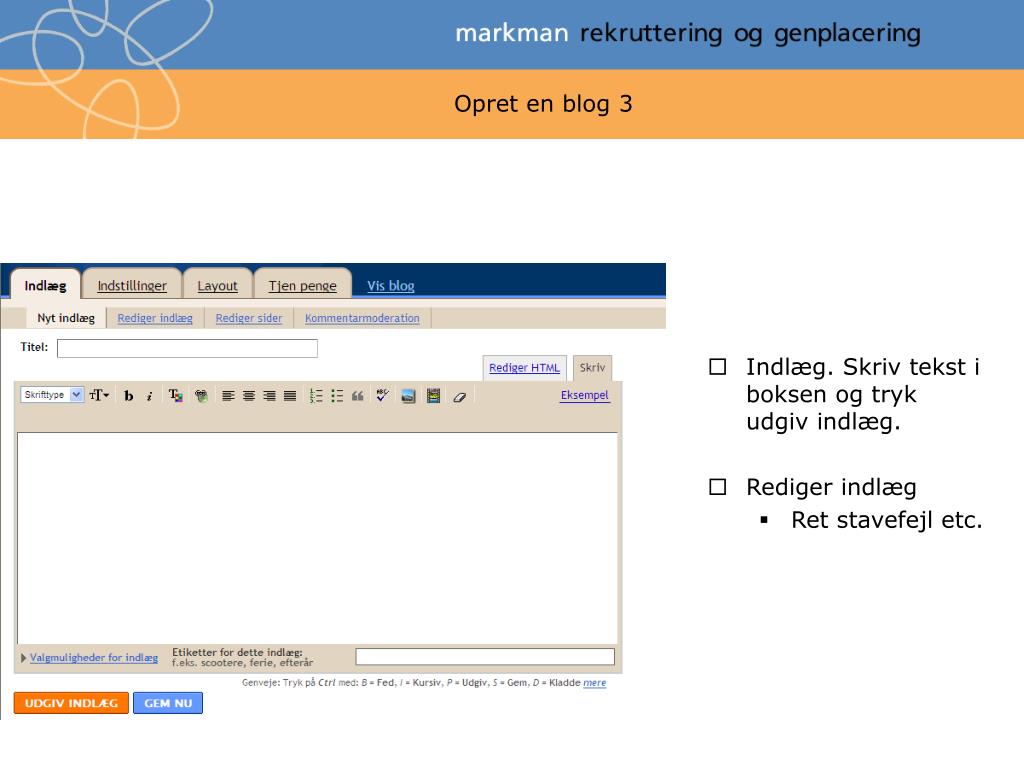Center-align the text
The width and height of the screenshot is (1024, 768).
249,396
